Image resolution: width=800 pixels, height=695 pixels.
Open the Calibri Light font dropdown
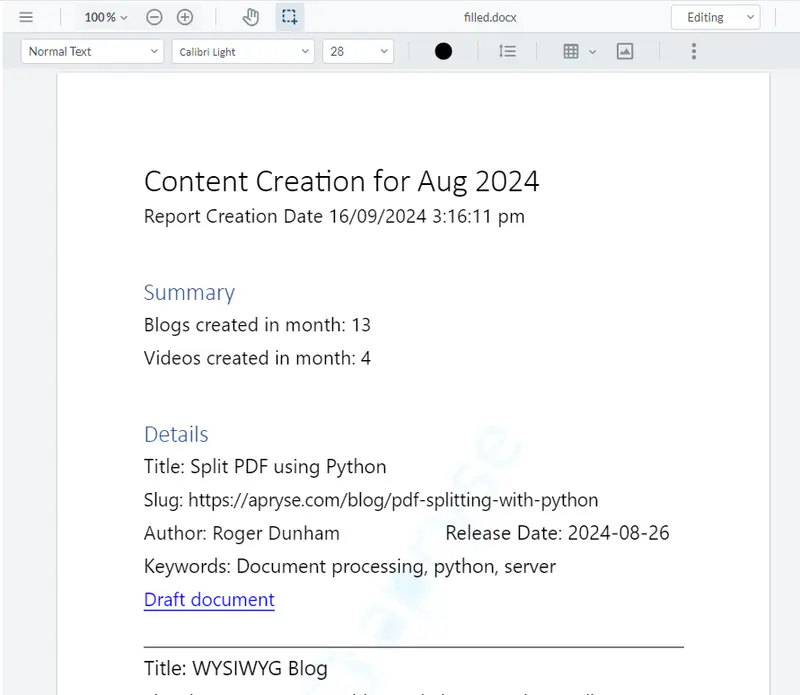[243, 52]
